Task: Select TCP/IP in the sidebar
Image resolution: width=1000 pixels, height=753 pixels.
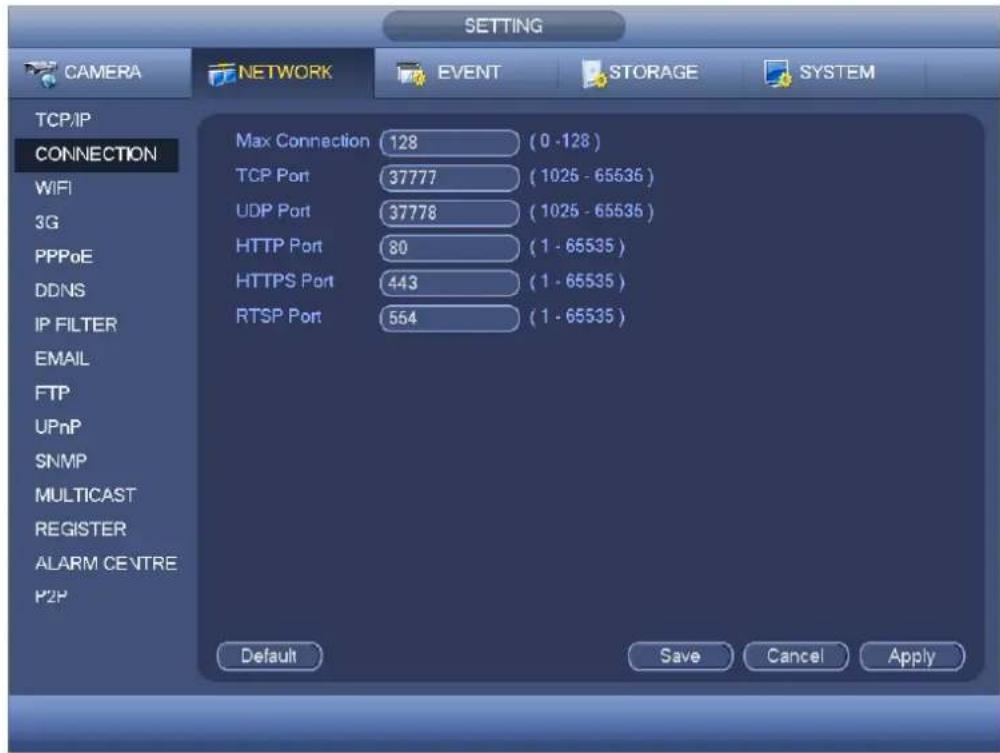Action: [62, 120]
